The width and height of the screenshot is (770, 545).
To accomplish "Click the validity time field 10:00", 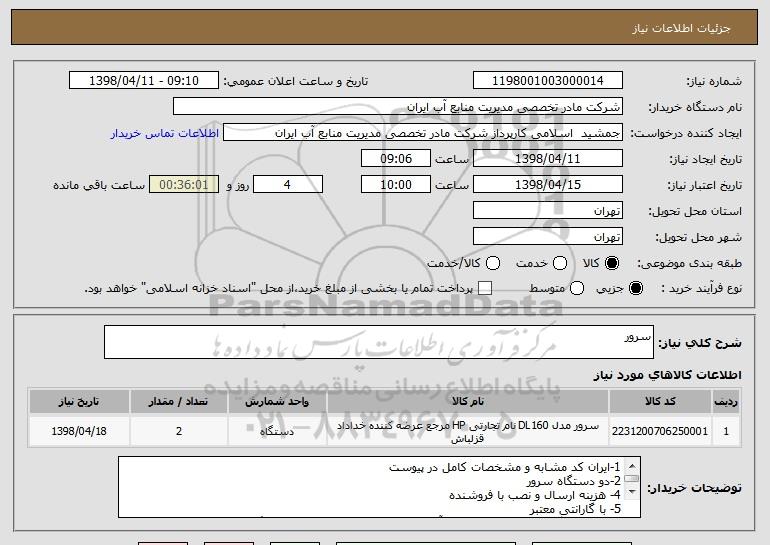I will [x=396, y=185].
